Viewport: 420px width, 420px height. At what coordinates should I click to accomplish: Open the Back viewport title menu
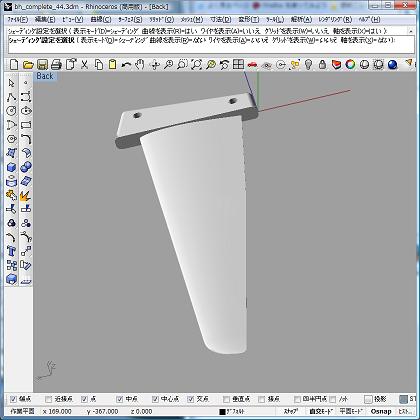coord(45,76)
